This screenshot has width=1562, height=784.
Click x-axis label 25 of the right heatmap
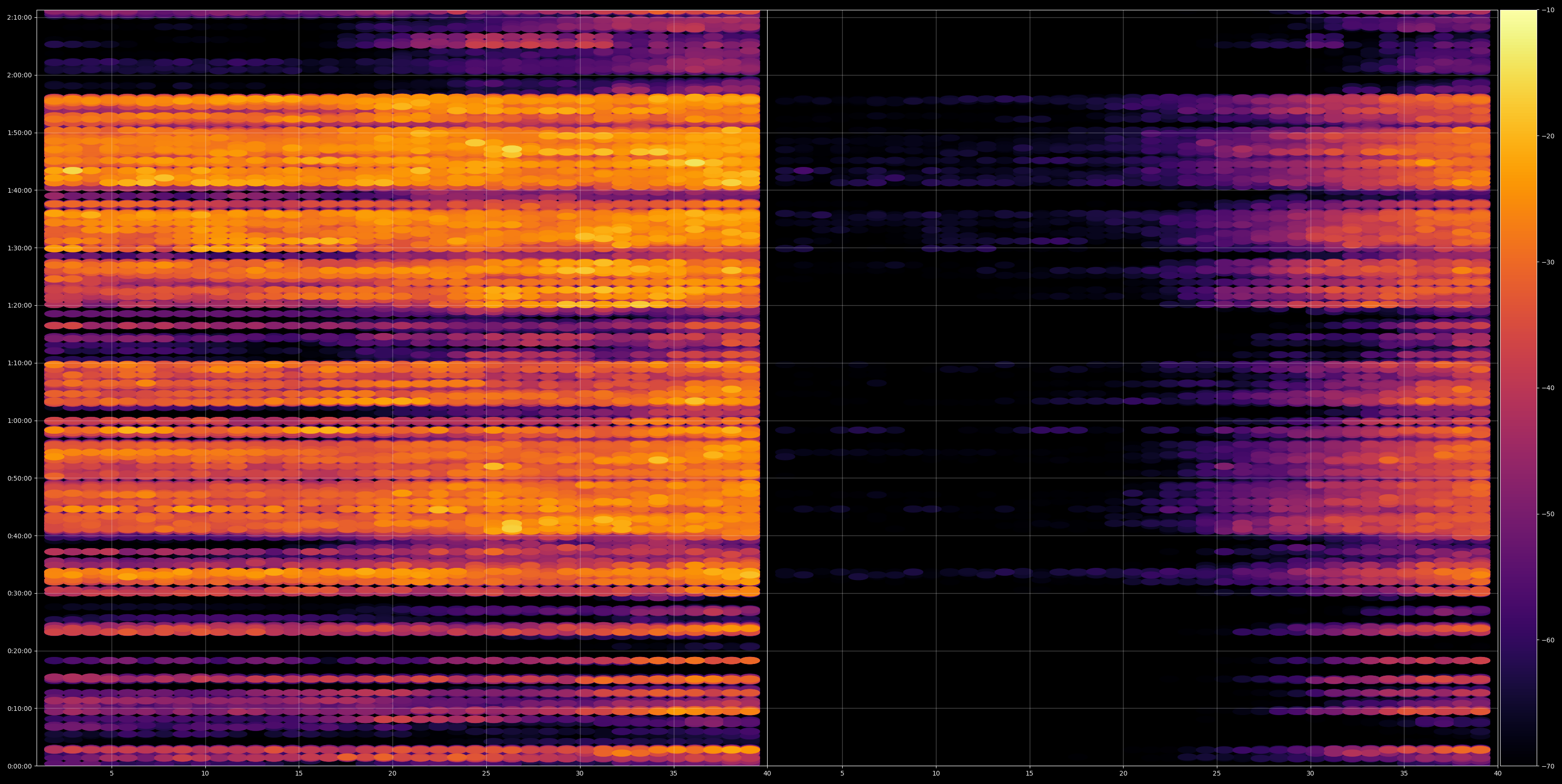(1217, 774)
